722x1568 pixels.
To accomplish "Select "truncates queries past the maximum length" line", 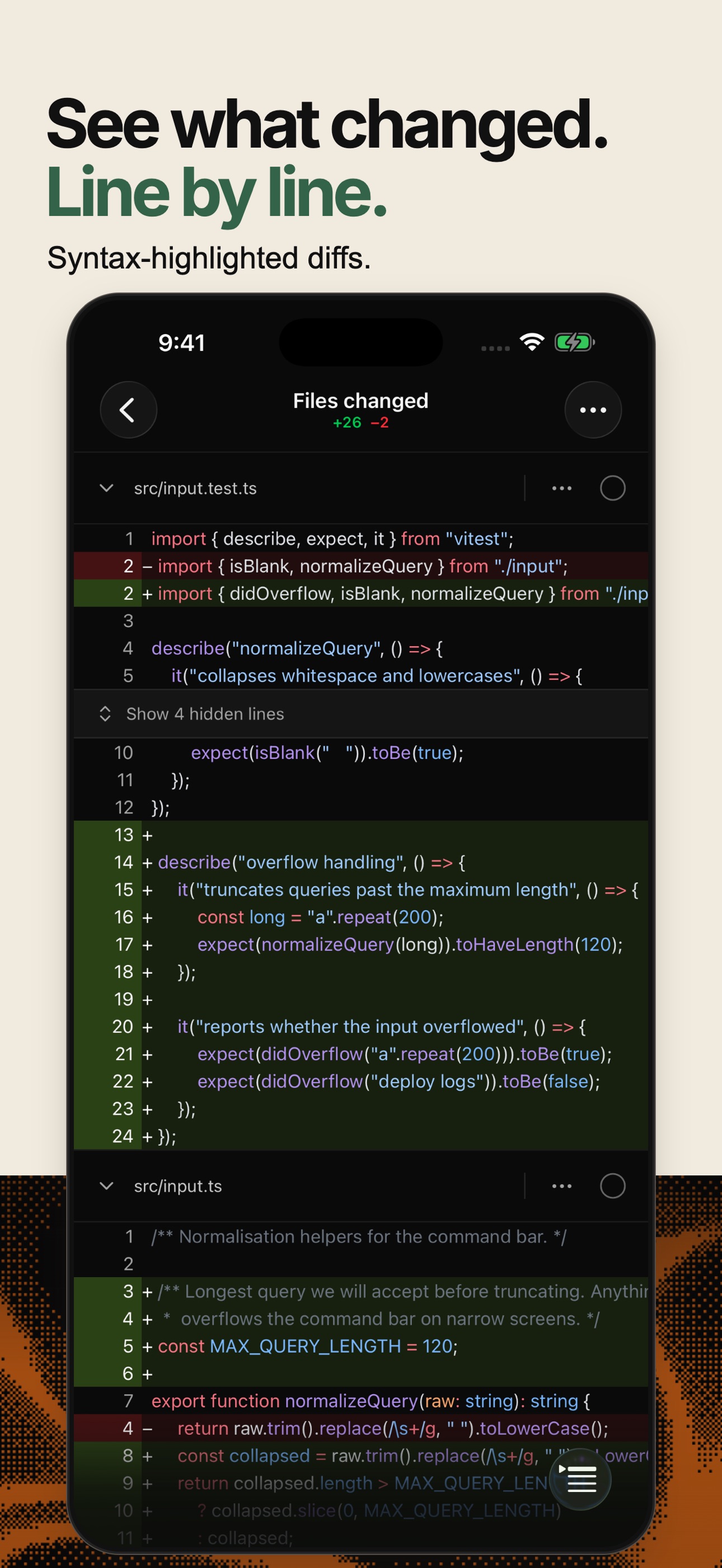I will 361,890.
